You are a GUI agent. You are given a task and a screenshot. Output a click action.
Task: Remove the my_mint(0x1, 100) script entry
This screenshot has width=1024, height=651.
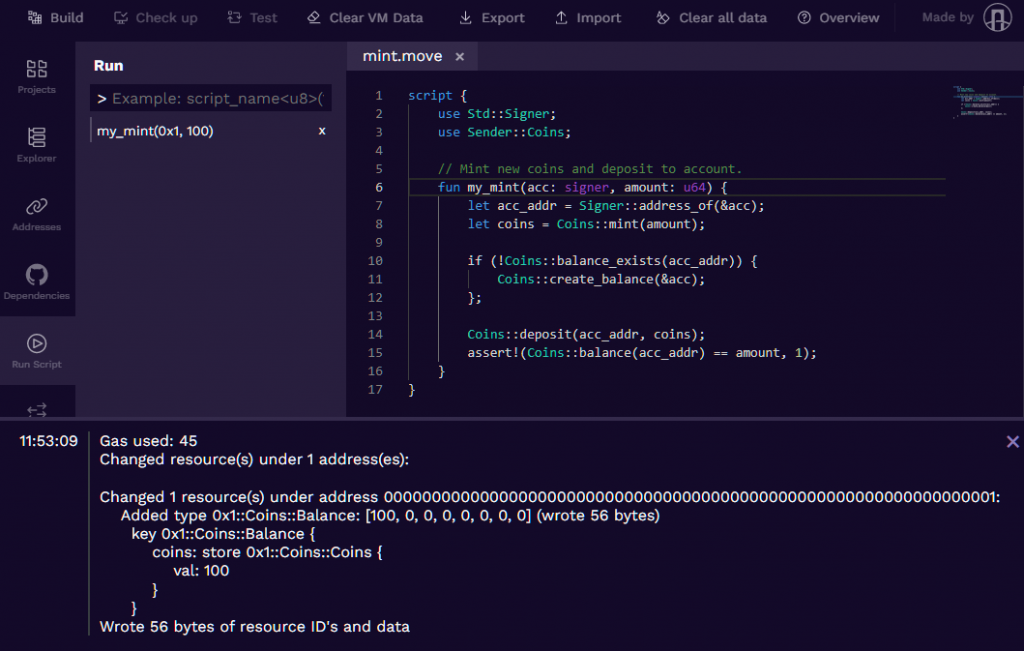[322, 131]
